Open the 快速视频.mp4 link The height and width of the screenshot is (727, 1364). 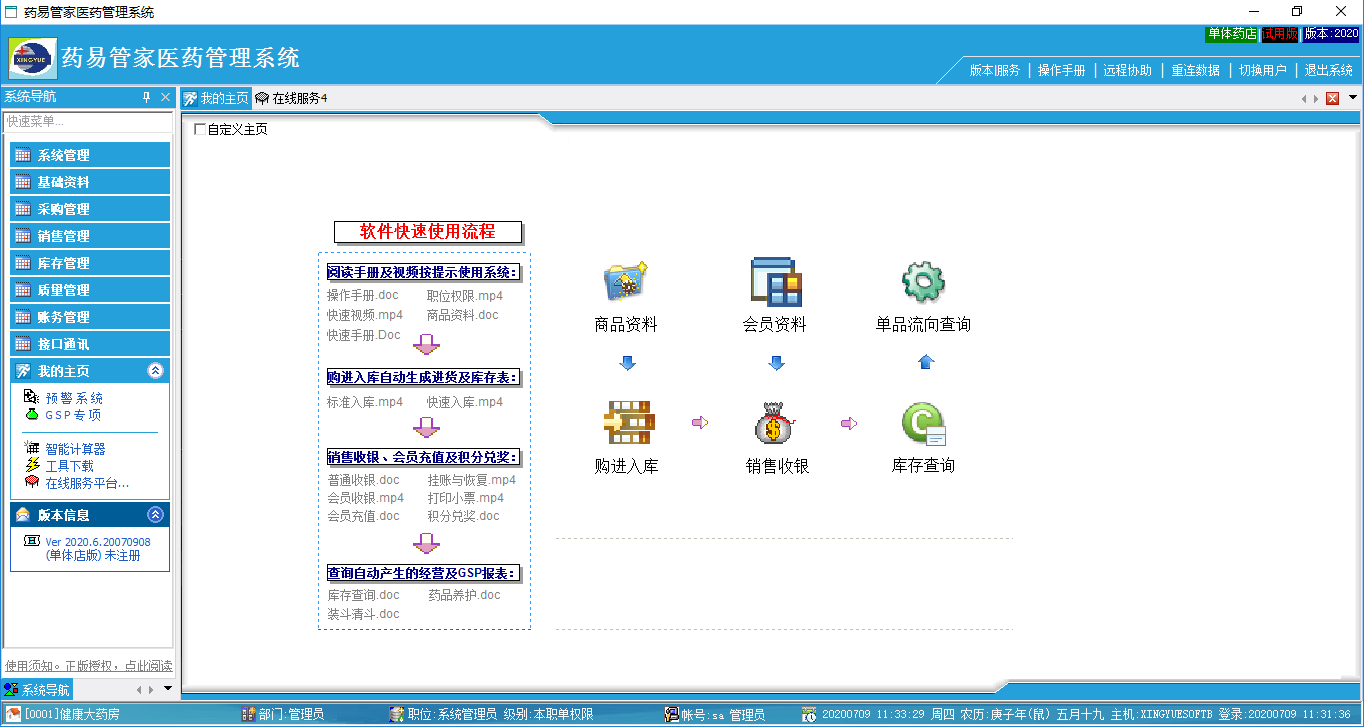[365, 315]
